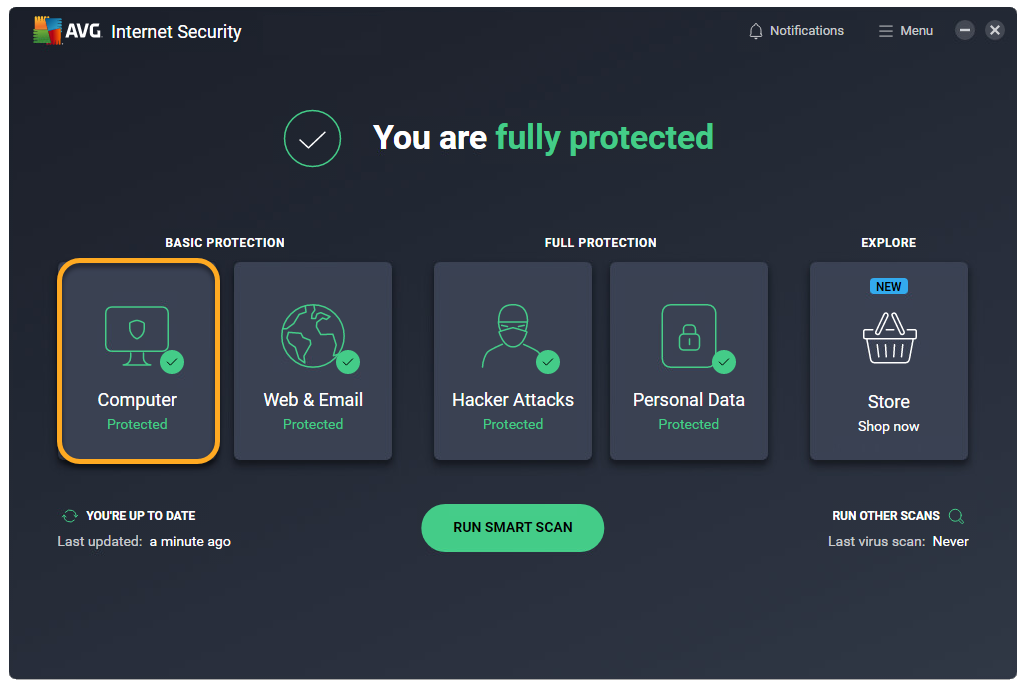Click the hamburger menu icon
The image size is (1024, 686).
click(x=885, y=31)
